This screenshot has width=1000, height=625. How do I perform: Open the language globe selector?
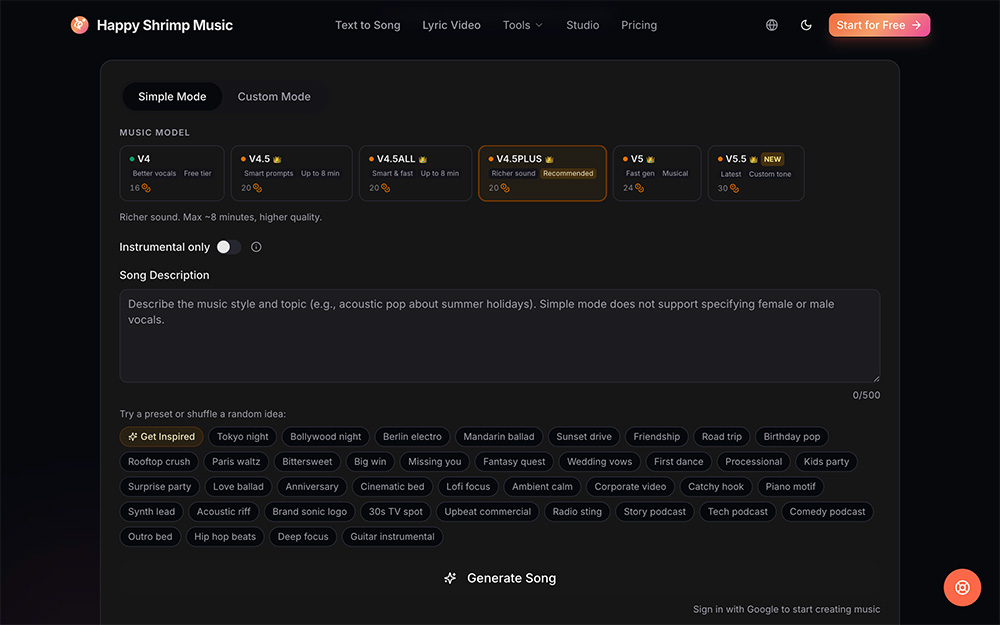click(772, 25)
